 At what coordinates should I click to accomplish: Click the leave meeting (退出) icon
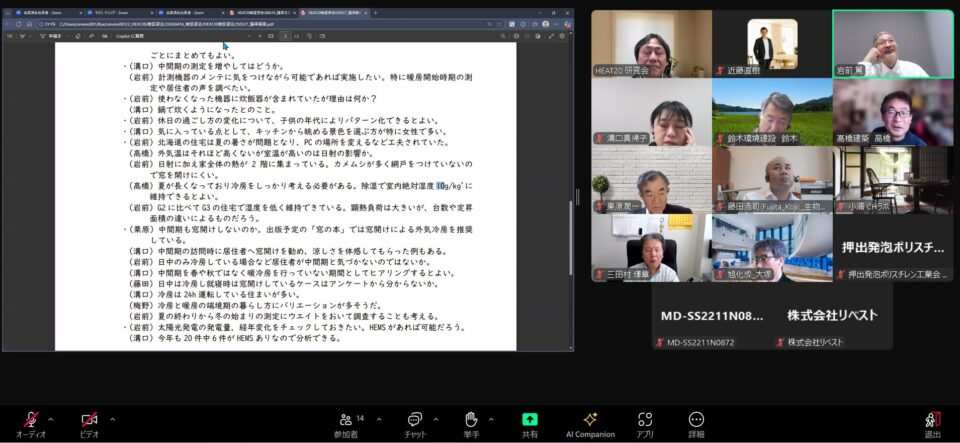pyautogui.click(x=932, y=419)
